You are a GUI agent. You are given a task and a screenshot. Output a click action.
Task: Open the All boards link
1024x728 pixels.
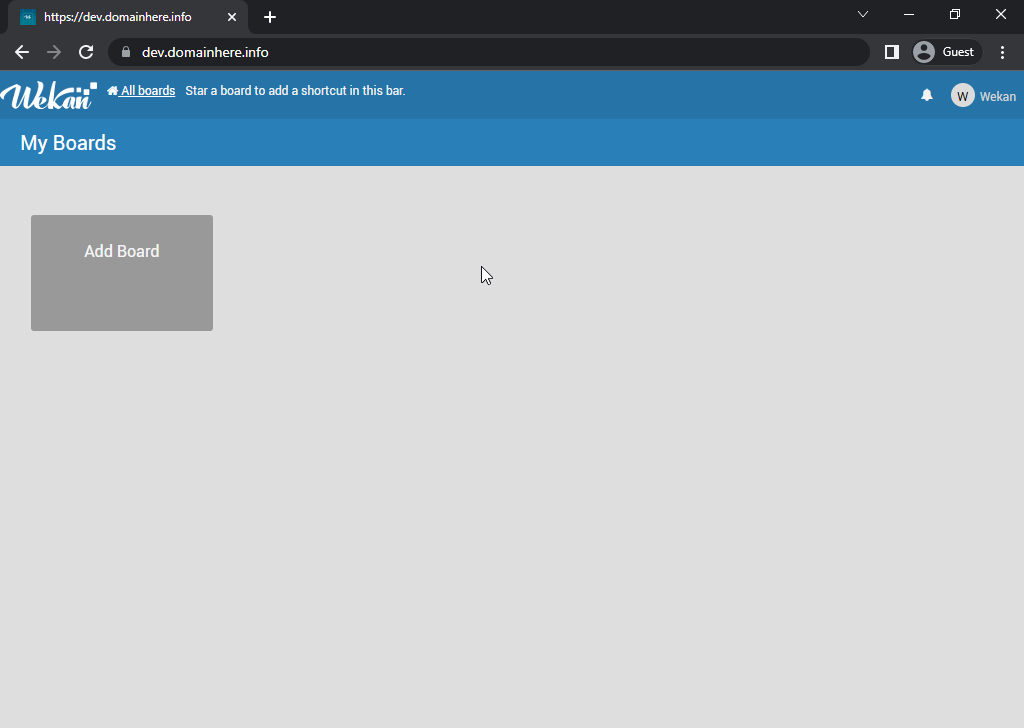coord(141,91)
